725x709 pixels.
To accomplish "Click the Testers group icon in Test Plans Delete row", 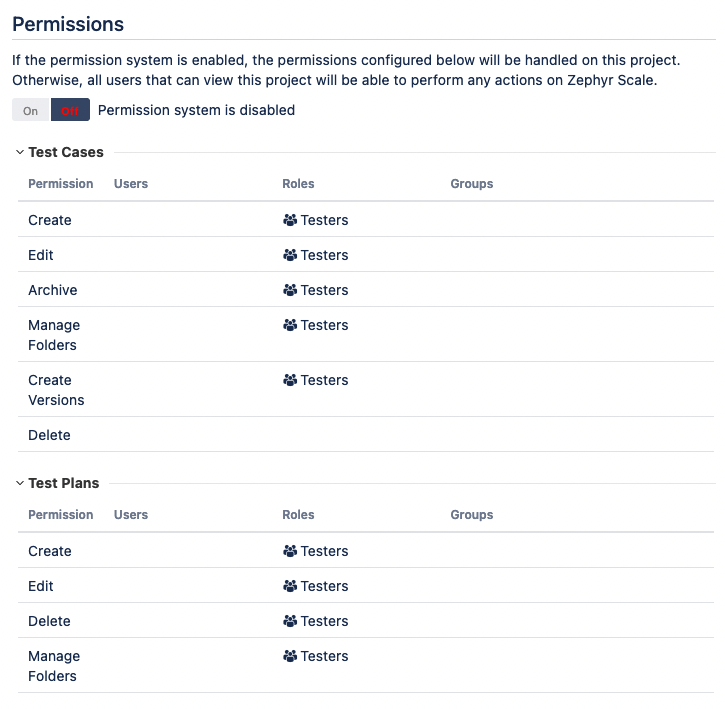I will [x=290, y=621].
